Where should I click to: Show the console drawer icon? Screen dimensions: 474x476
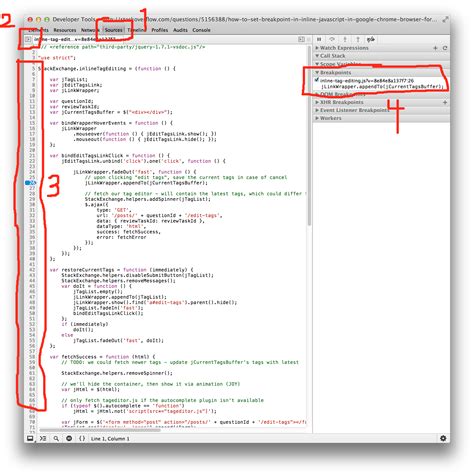point(43,438)
